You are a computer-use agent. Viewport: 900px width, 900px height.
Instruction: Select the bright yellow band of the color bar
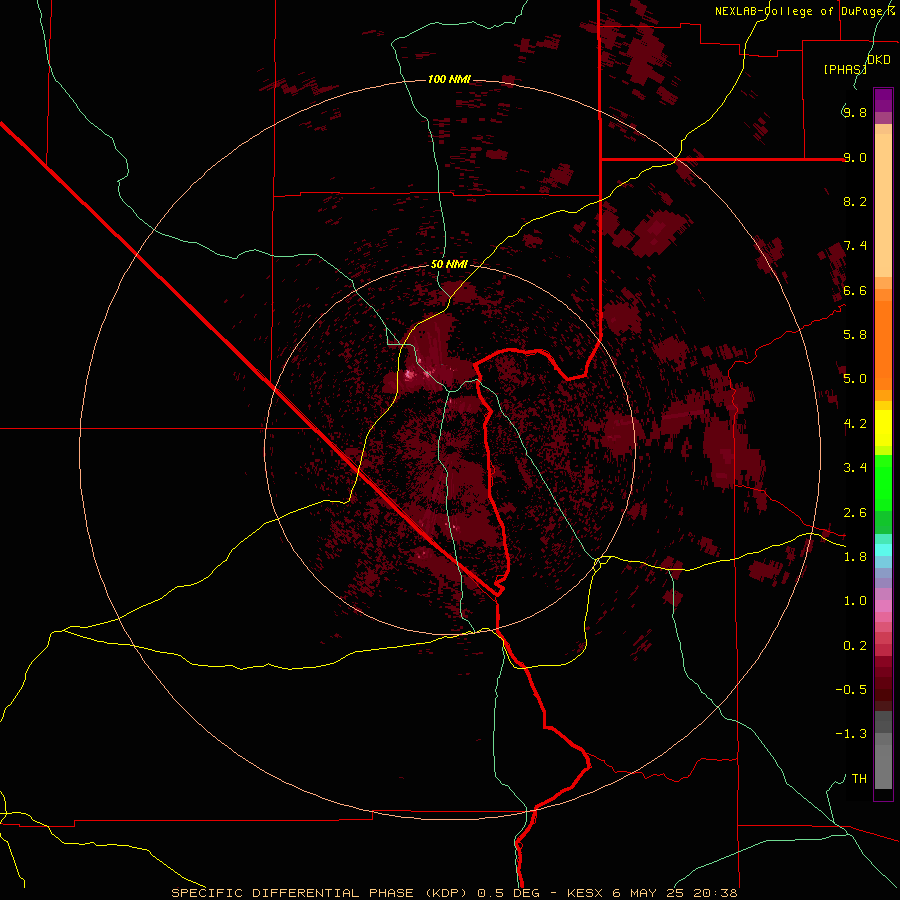[883, 428]
